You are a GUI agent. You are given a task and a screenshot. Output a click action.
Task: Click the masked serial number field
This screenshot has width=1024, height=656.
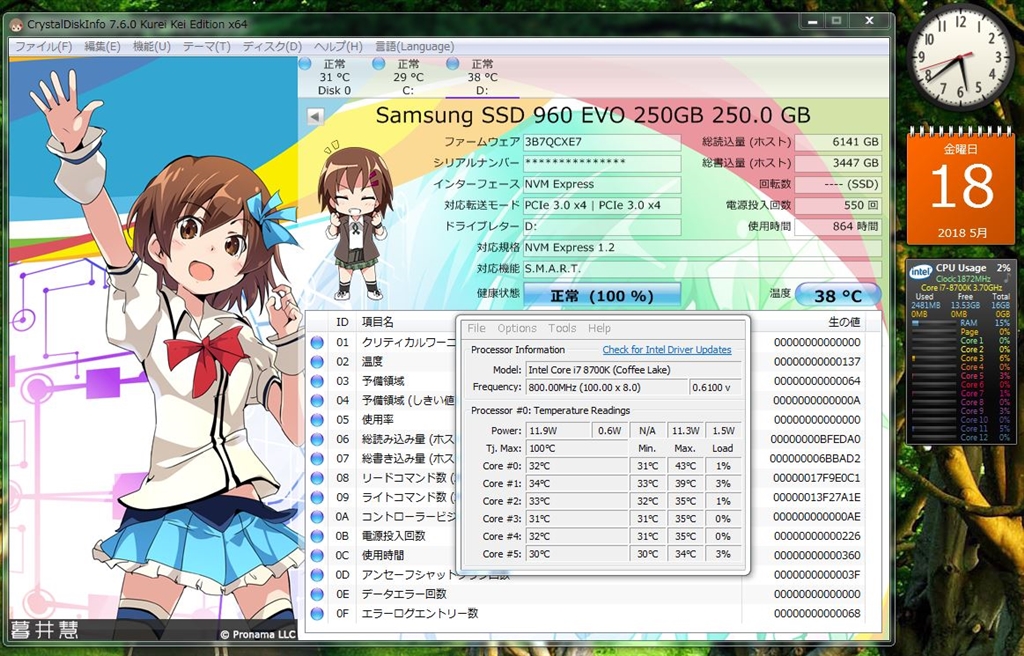(x=601, y=163)
